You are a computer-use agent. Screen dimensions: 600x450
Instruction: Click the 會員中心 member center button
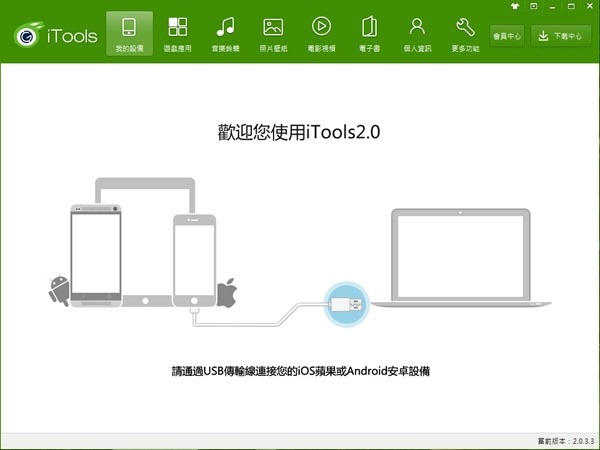pyautogui.click(x=507, y=36)
